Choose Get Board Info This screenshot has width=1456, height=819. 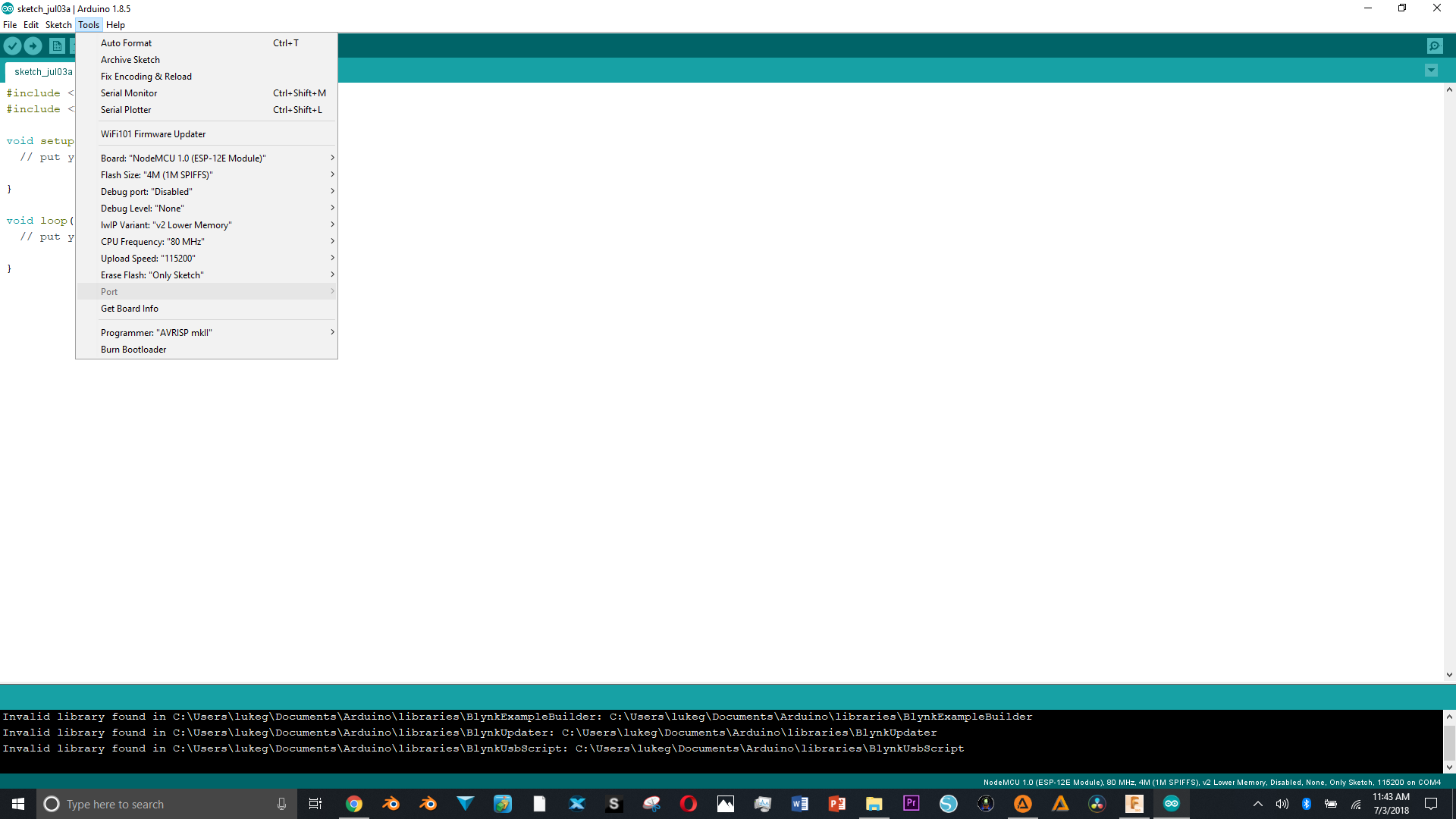tap(130, 309)
